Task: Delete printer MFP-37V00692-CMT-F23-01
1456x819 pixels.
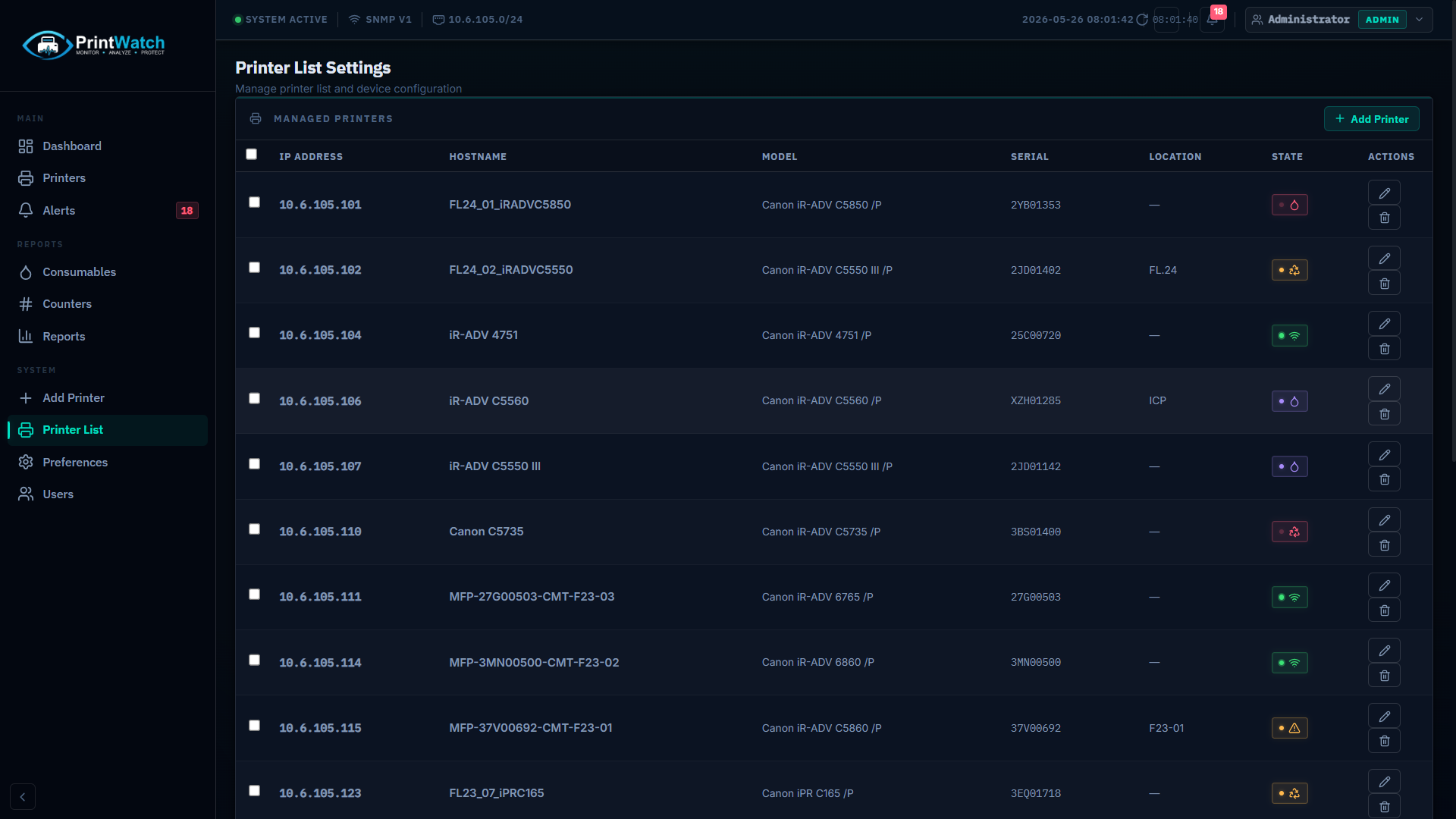Action: pos(1384,741)
